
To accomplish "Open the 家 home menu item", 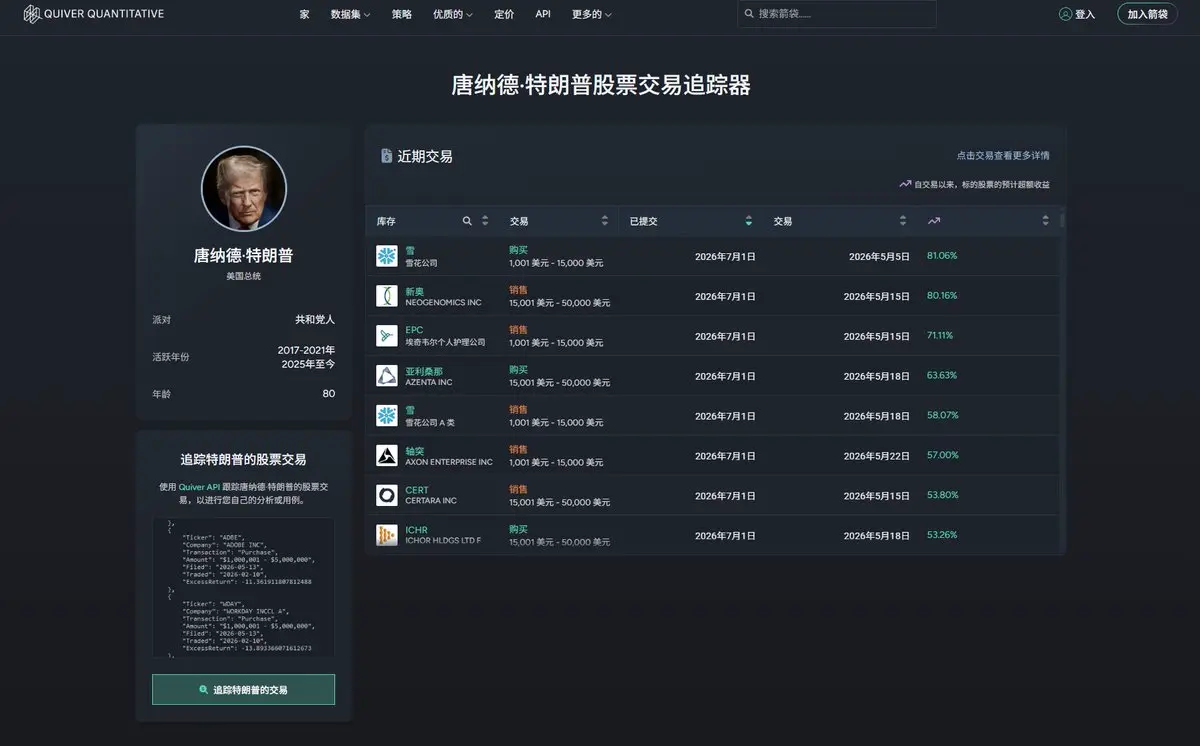I will [304, 14].
